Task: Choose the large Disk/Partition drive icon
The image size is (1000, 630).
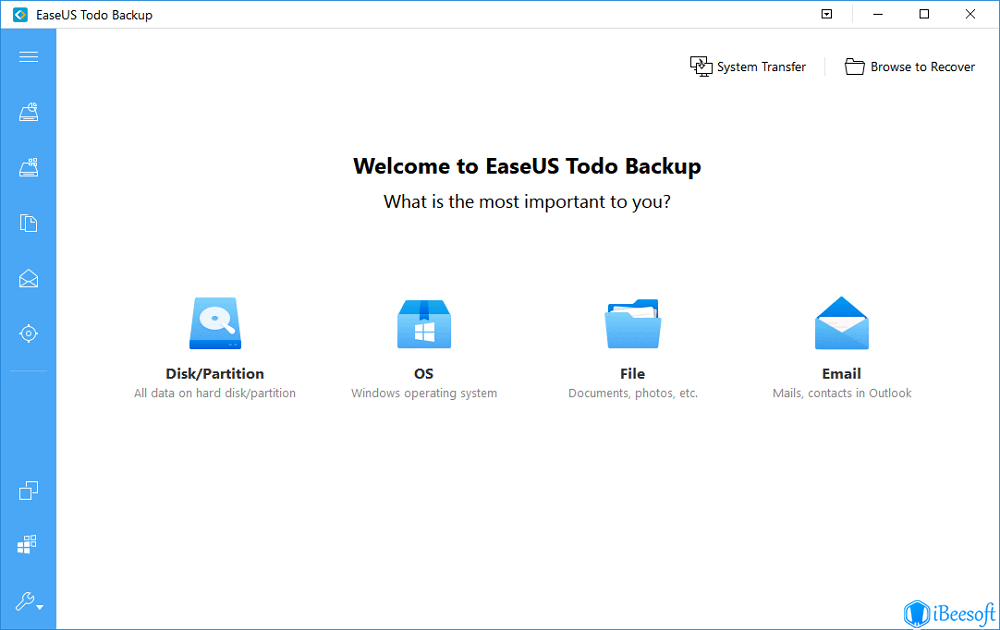Action: (215, 323)
